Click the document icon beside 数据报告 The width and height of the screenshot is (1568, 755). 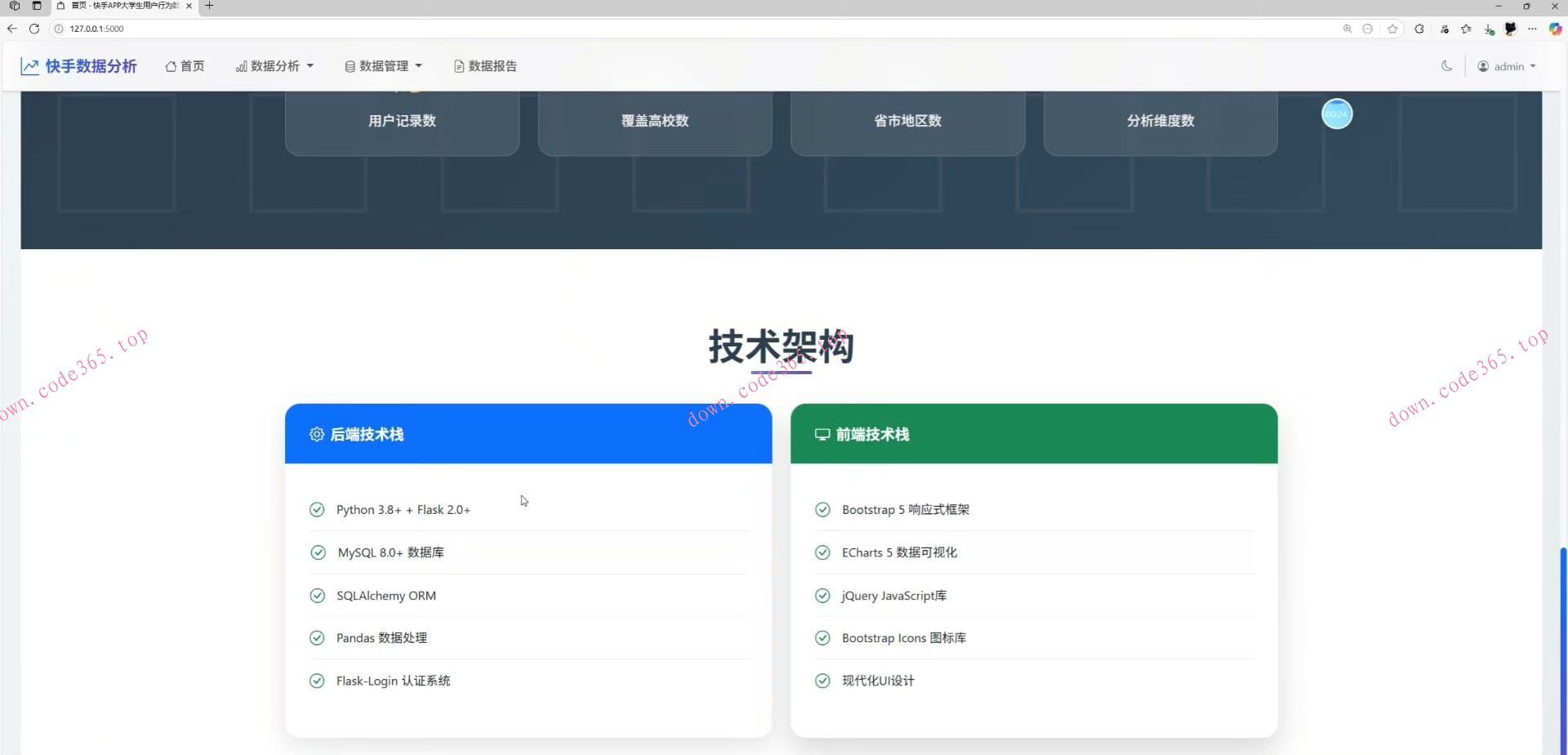(458, 65)
